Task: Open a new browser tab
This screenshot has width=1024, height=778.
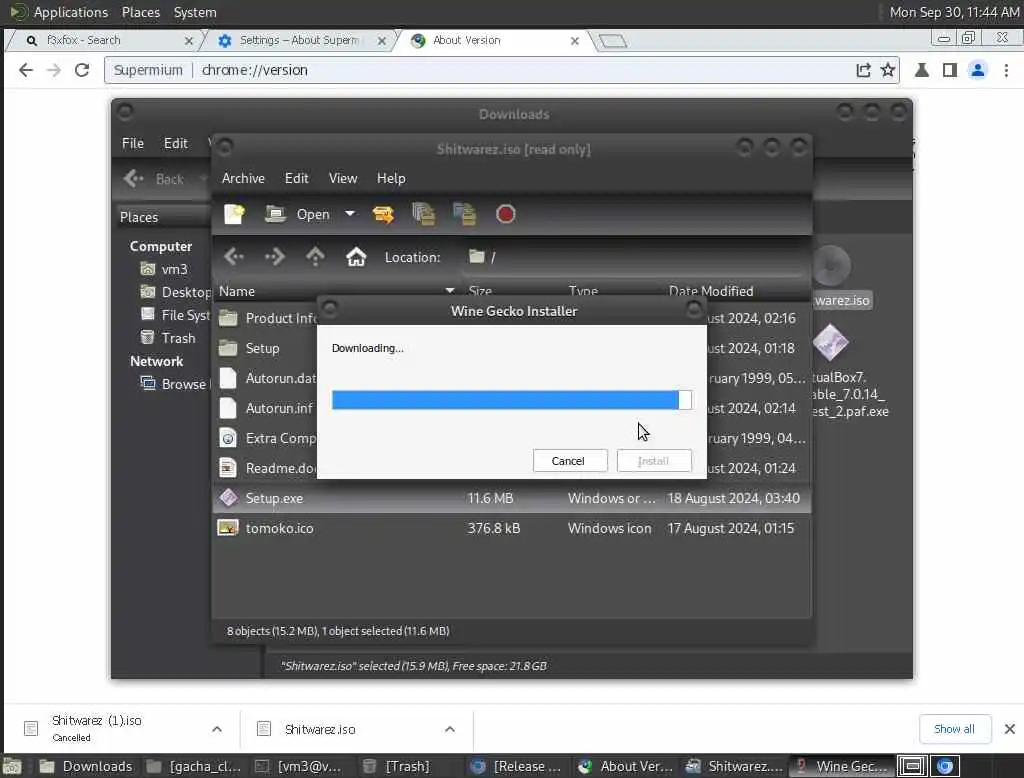Action: click(x=613, y=41)
